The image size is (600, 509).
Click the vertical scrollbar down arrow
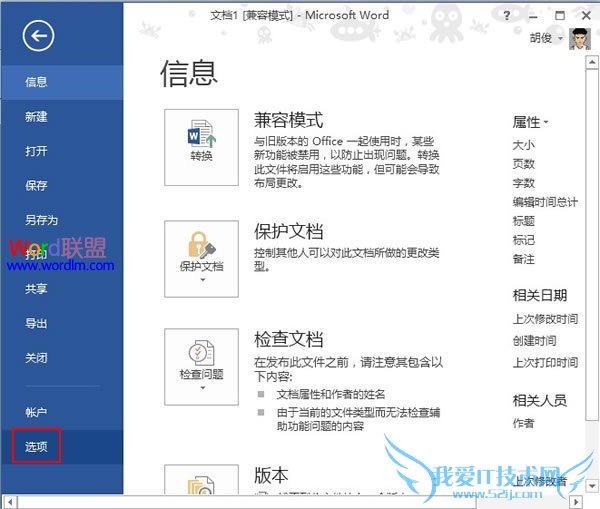coord(592,486)
